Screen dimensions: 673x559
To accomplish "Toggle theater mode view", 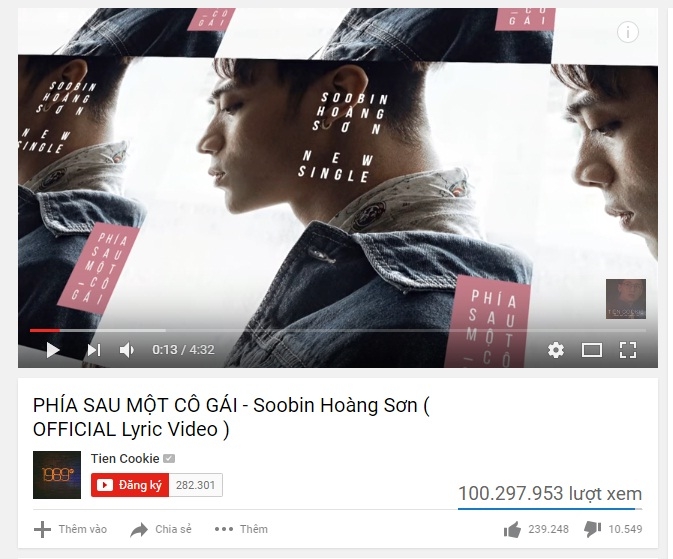I will coord(591,350).
